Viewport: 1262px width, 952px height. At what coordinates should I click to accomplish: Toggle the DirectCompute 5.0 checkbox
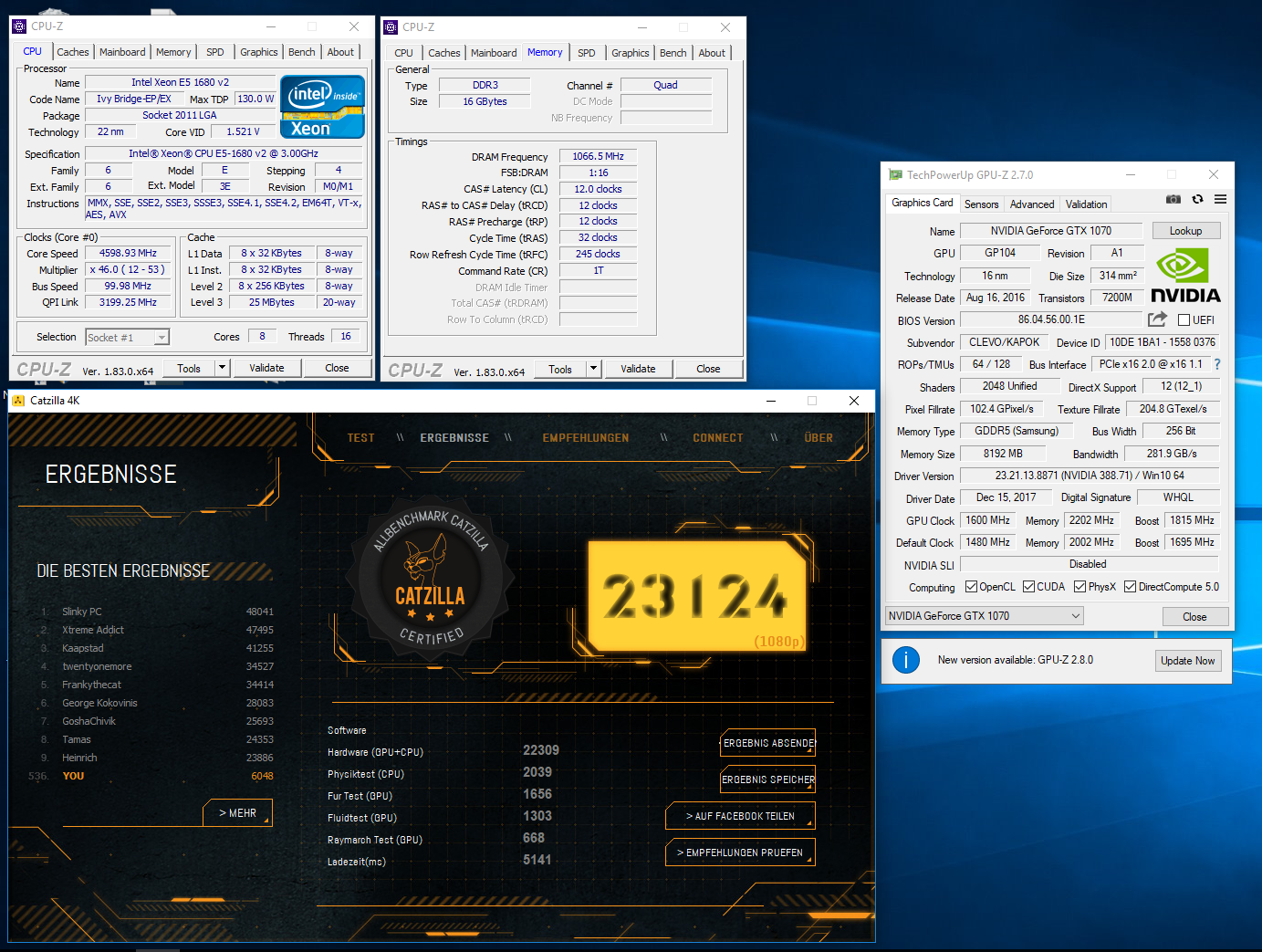tap(1130, 587)
